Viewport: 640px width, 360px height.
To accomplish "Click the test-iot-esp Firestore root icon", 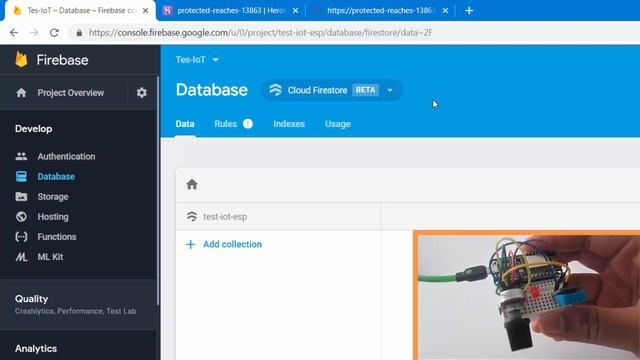I will click(x=192, y=216).
